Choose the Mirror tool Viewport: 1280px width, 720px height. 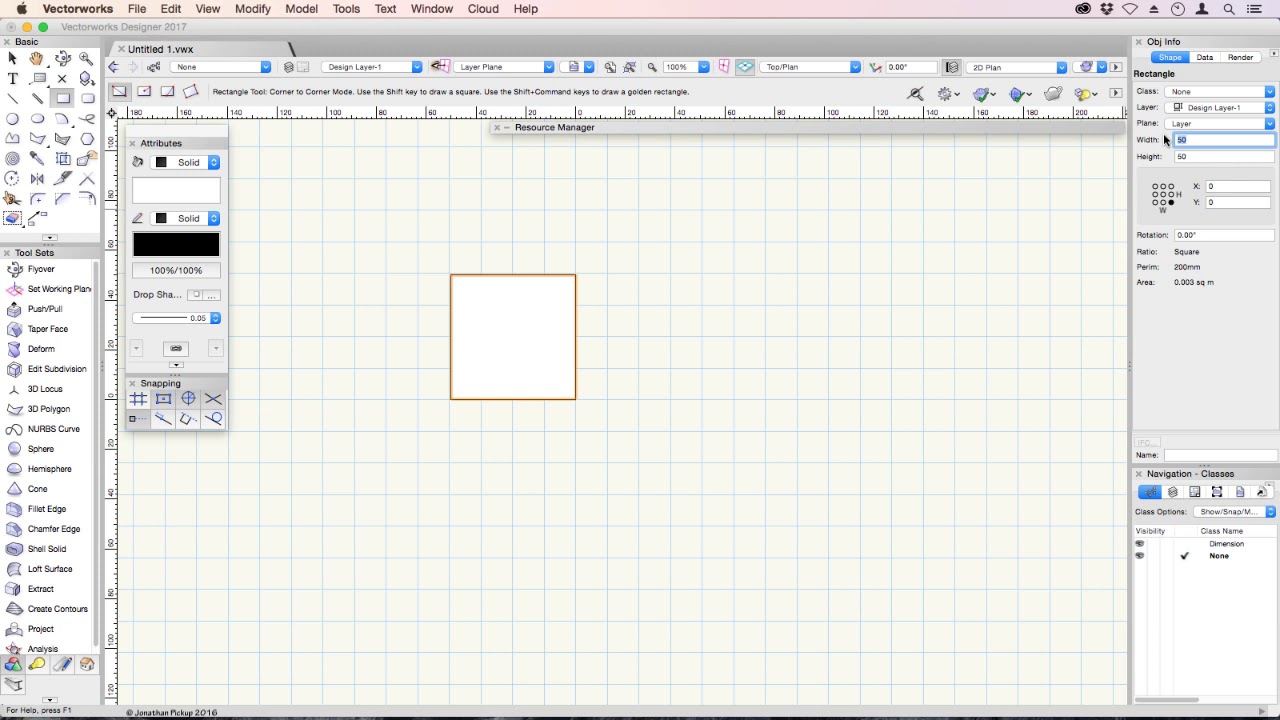tap(37, 179)
